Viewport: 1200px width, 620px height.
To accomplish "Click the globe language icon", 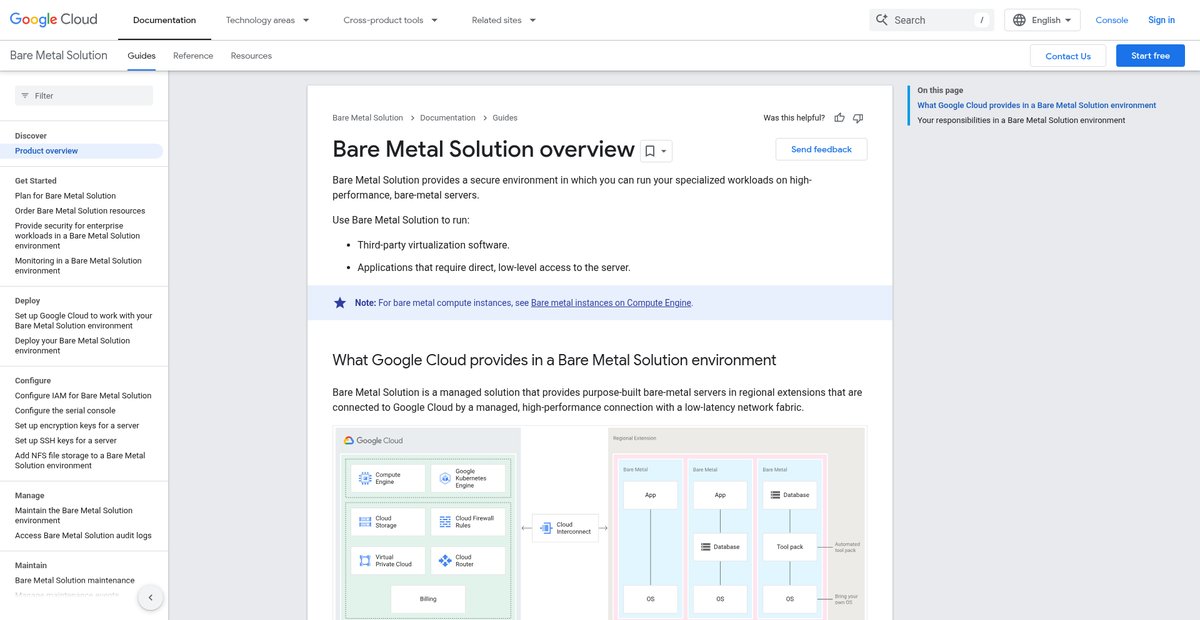I will point(1019,20).
